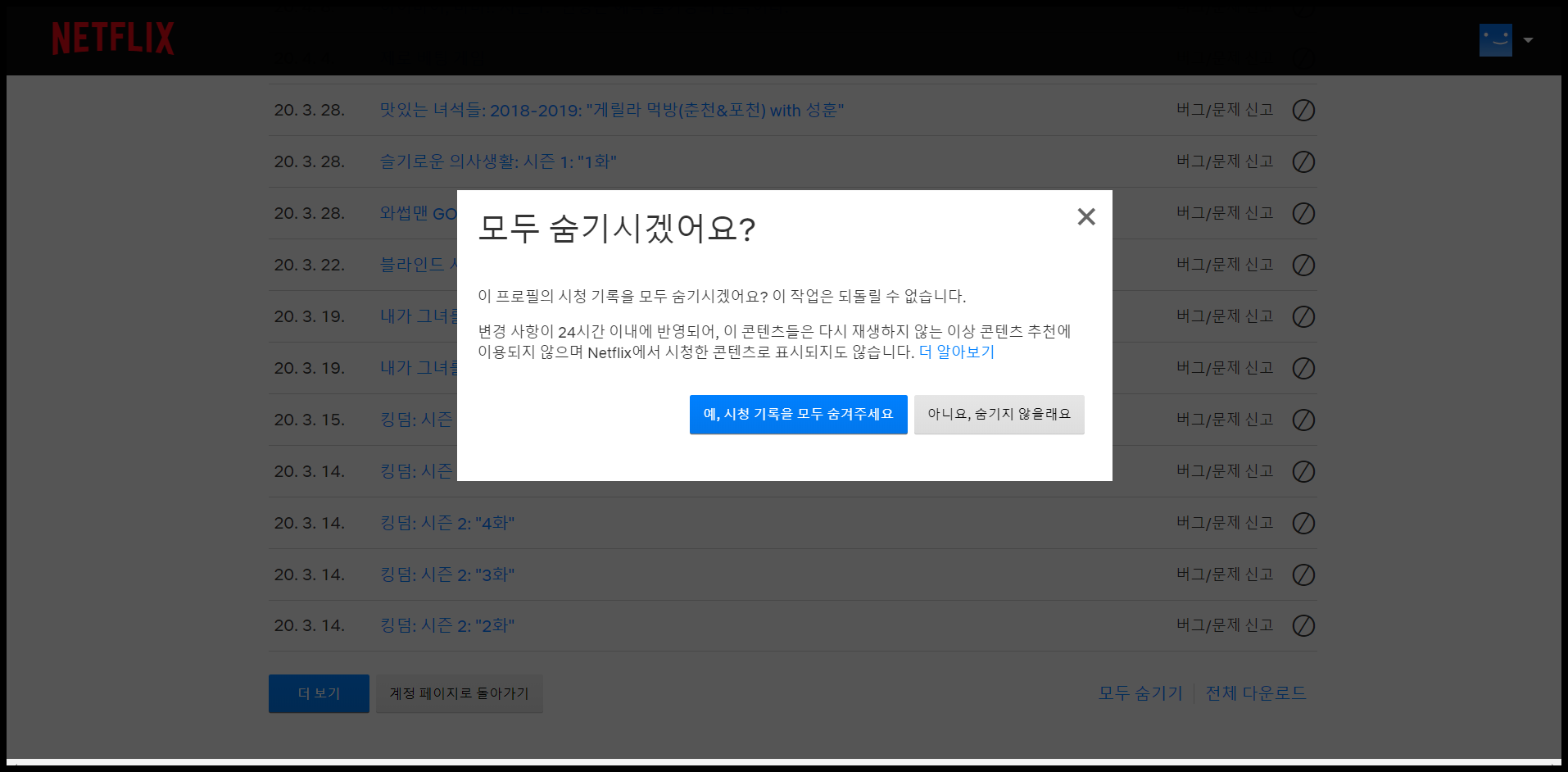The height and width of the screenshot is (772, 1568).
Task: Hide the 킹덤 시즌 2 2화 entry
Action: click(1303, 625)
